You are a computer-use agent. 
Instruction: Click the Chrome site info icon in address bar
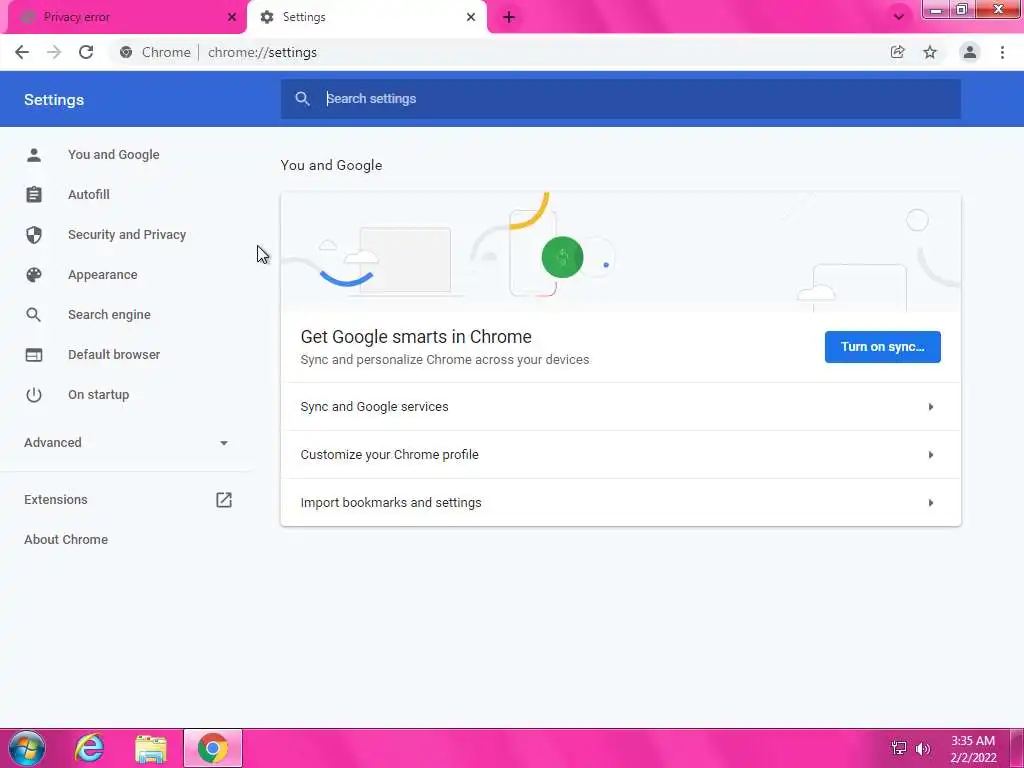126,52
